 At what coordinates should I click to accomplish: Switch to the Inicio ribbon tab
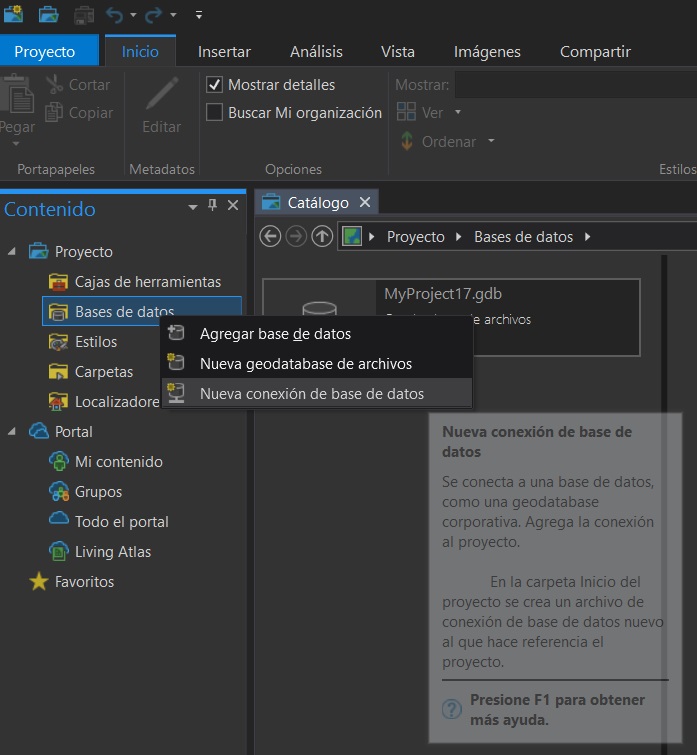point(140,51)
